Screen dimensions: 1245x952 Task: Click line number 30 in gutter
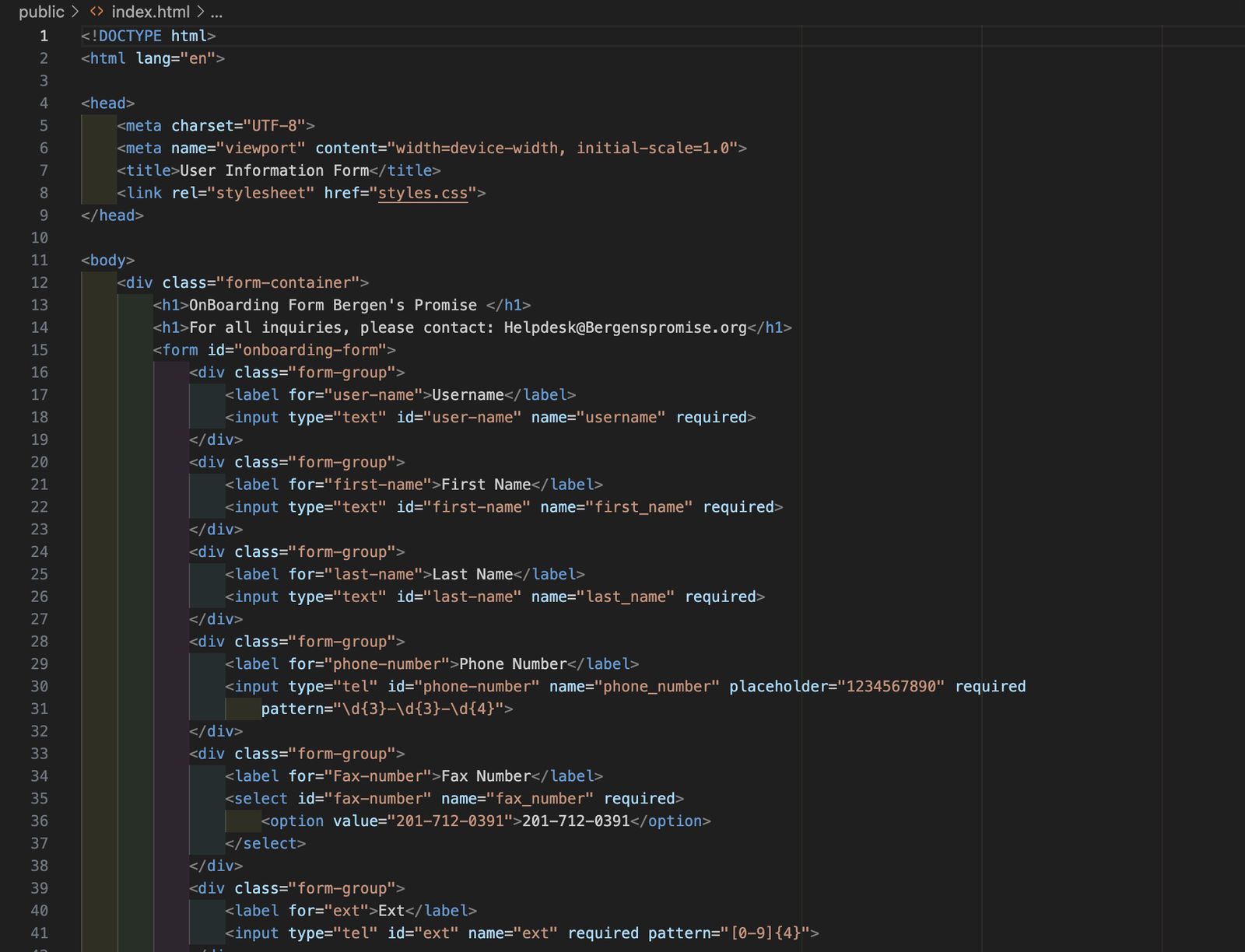pyautogui.click(x=39, y=686)
